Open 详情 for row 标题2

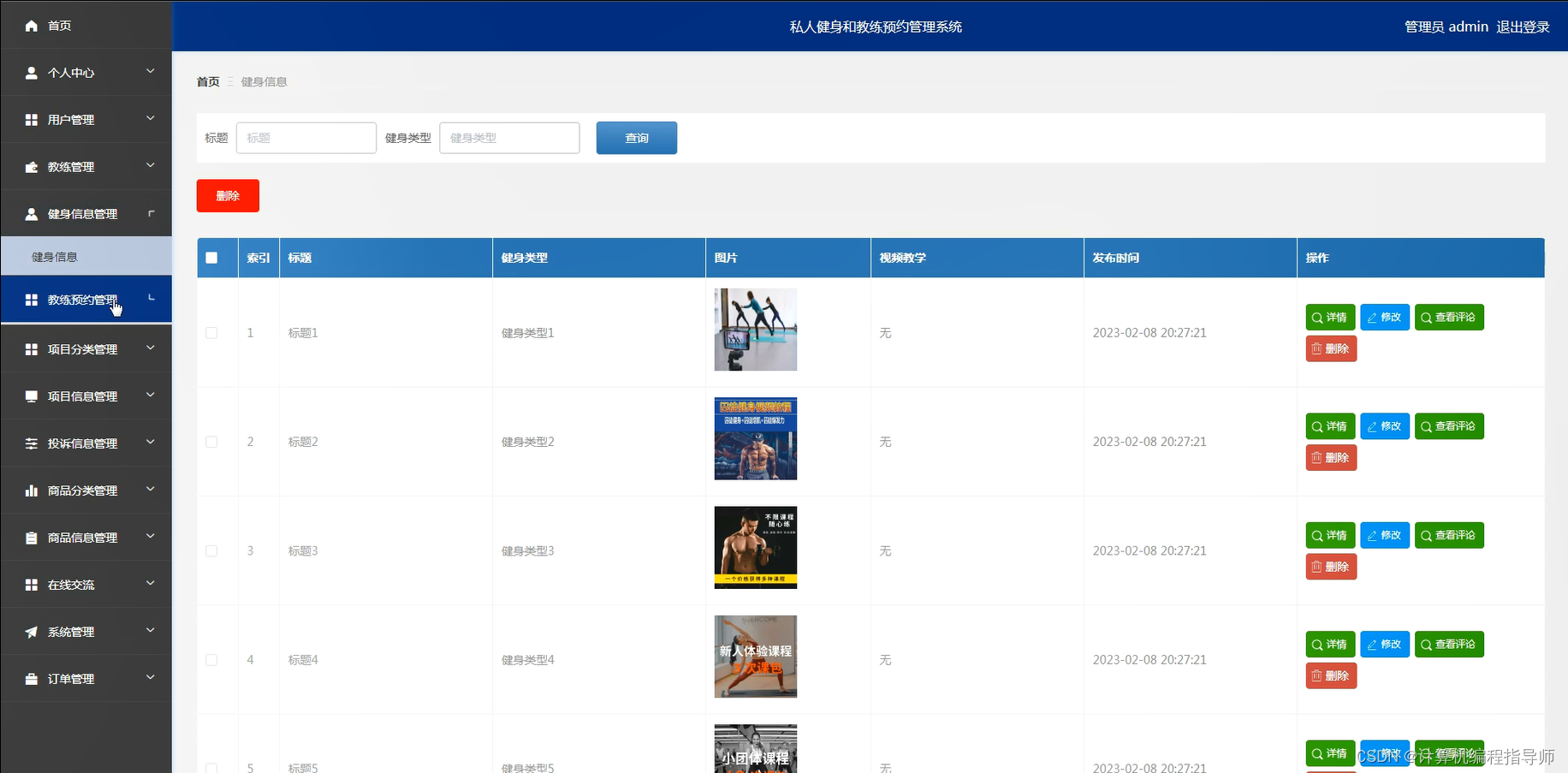1330,426
